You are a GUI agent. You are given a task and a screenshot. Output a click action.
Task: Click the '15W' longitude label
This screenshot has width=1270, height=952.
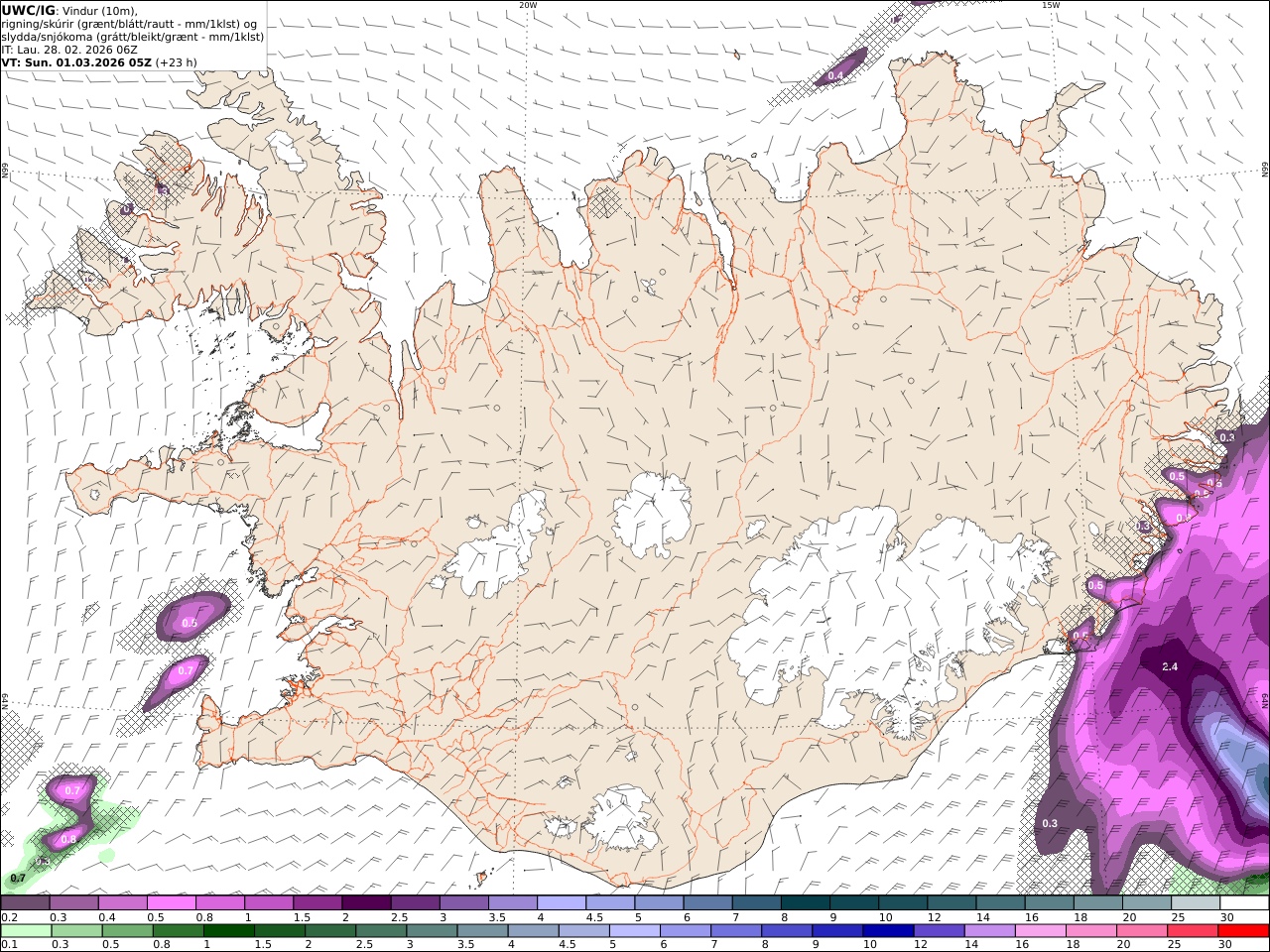pyautogui.click(x=1051, y=5)
